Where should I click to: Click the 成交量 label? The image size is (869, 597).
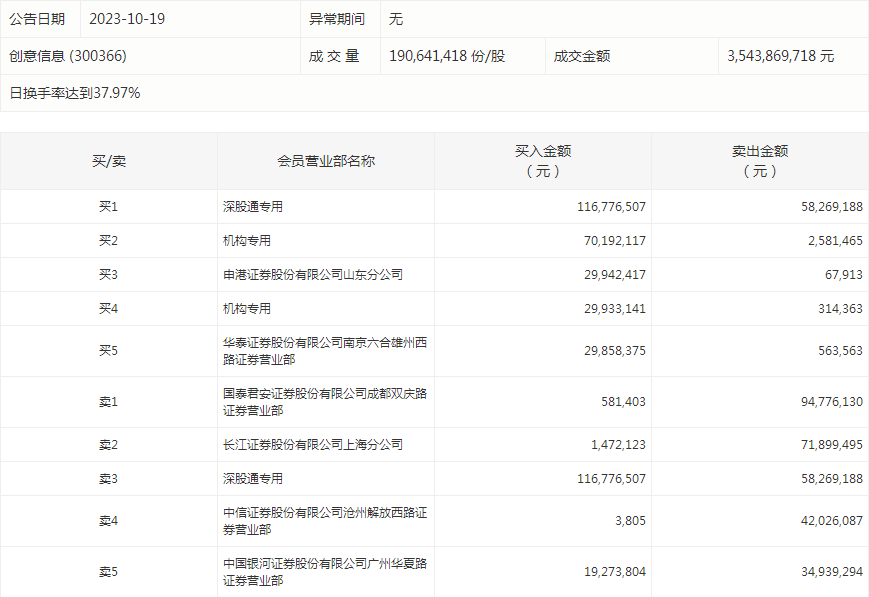click(334, 56)
